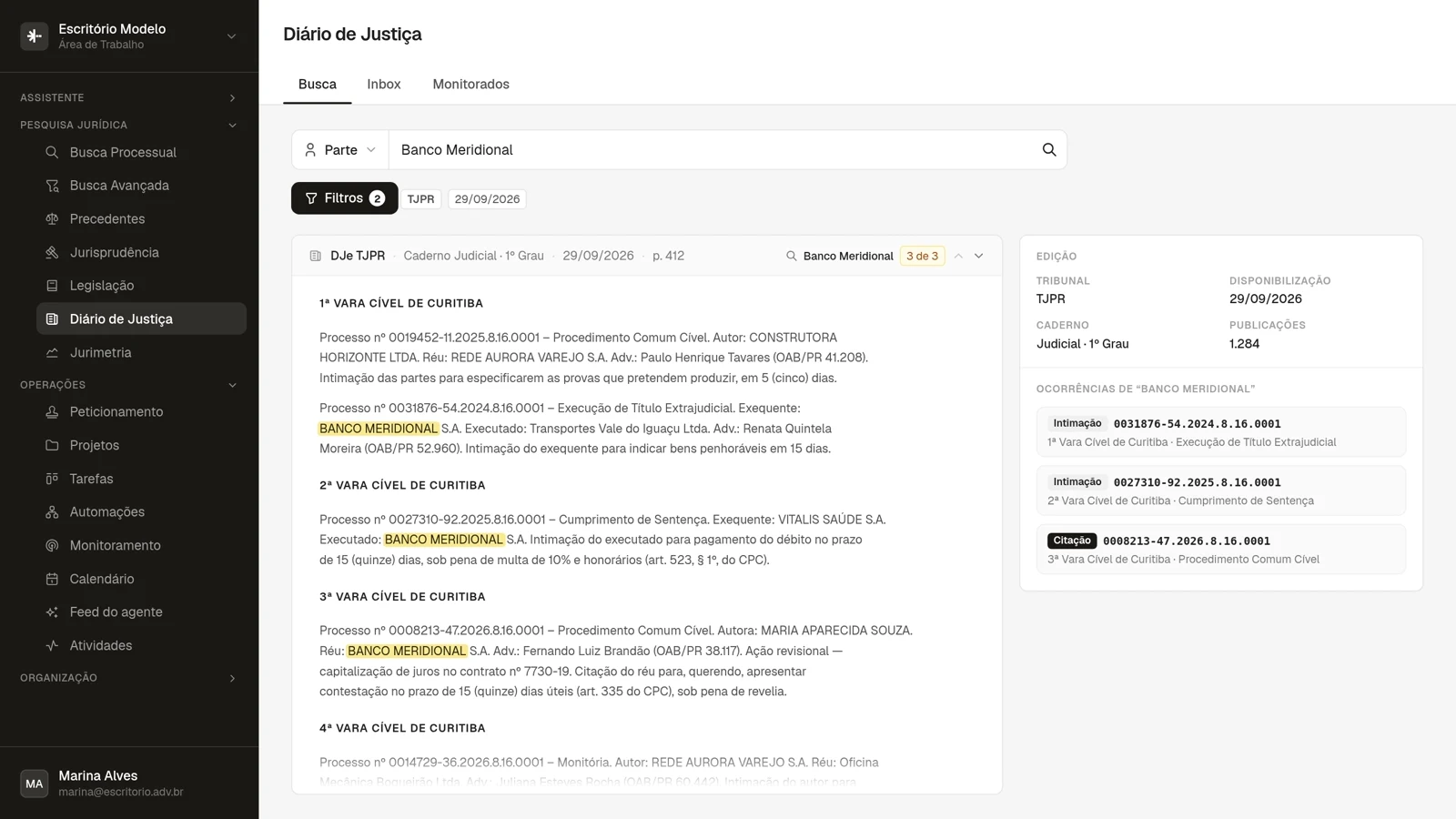Viewport: 1456px width, 819px height.
Task: Open Feed do agente
Action: pyautogui.click(x=141, y=612)
